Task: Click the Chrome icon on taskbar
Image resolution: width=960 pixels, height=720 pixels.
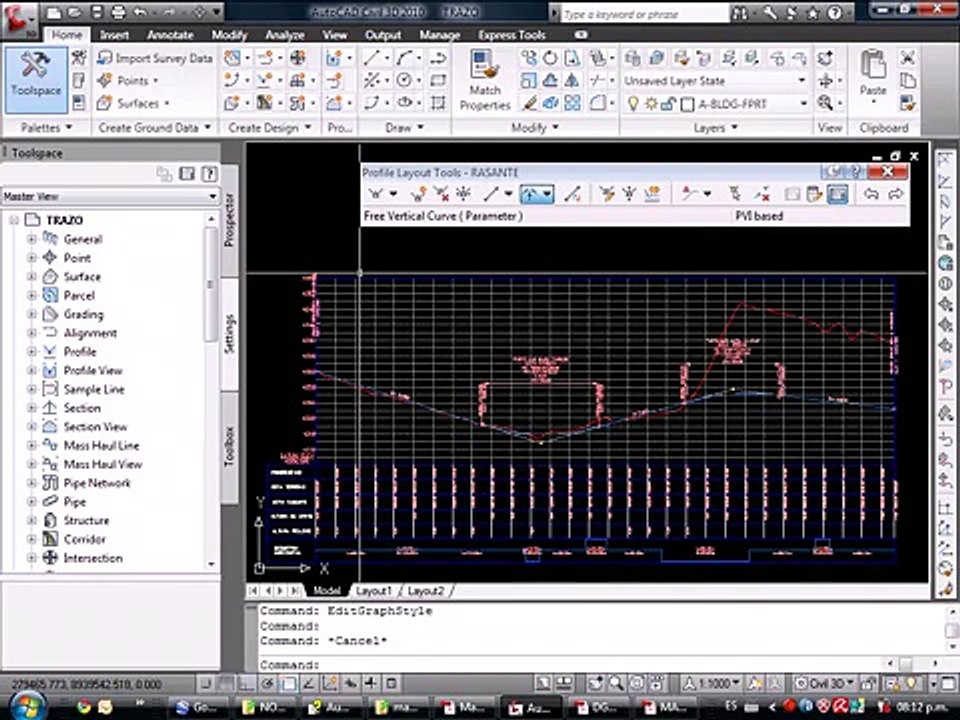Action: 84,707
